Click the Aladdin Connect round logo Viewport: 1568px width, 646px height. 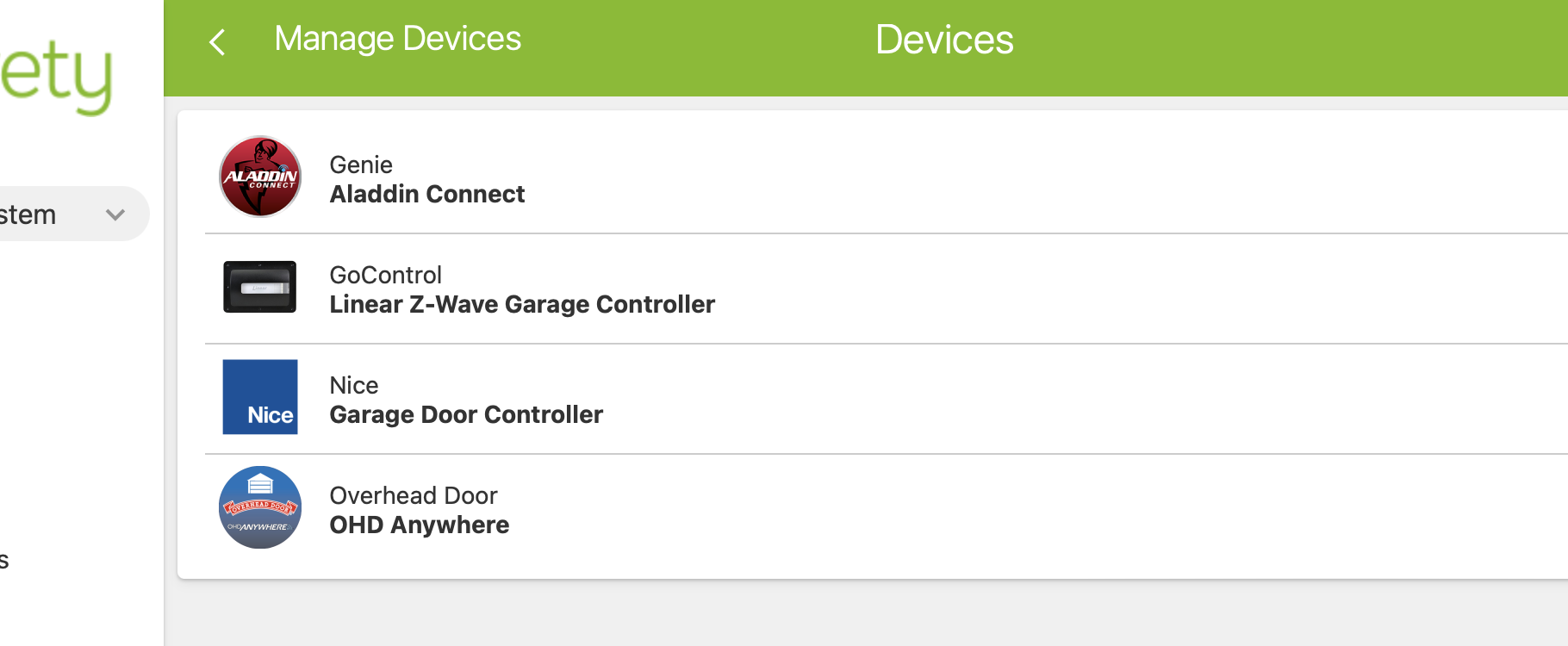point(260,177)
